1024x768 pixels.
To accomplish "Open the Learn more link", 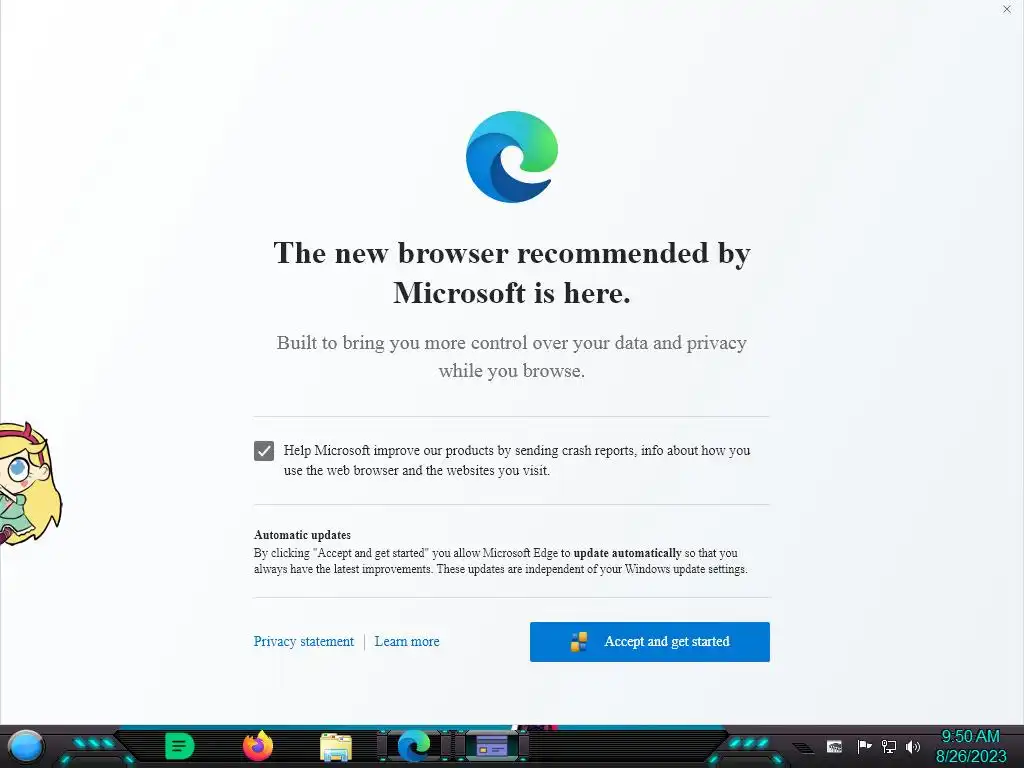I will tap(407, 641).
